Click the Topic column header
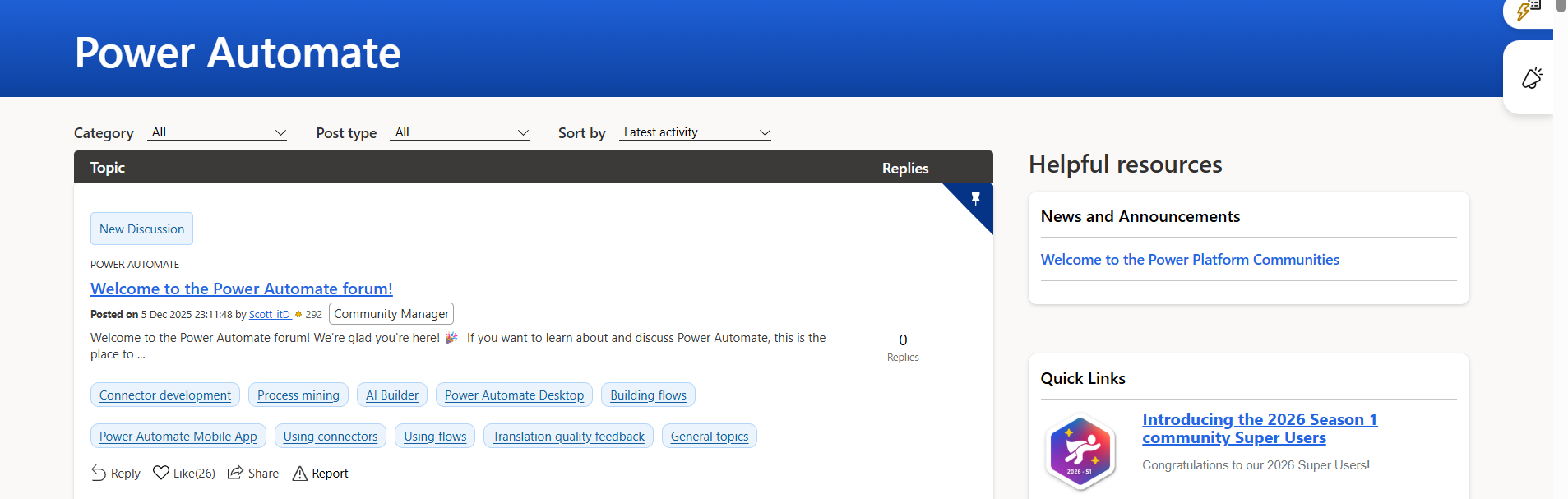1568x499 pixels. coord(108,168)
